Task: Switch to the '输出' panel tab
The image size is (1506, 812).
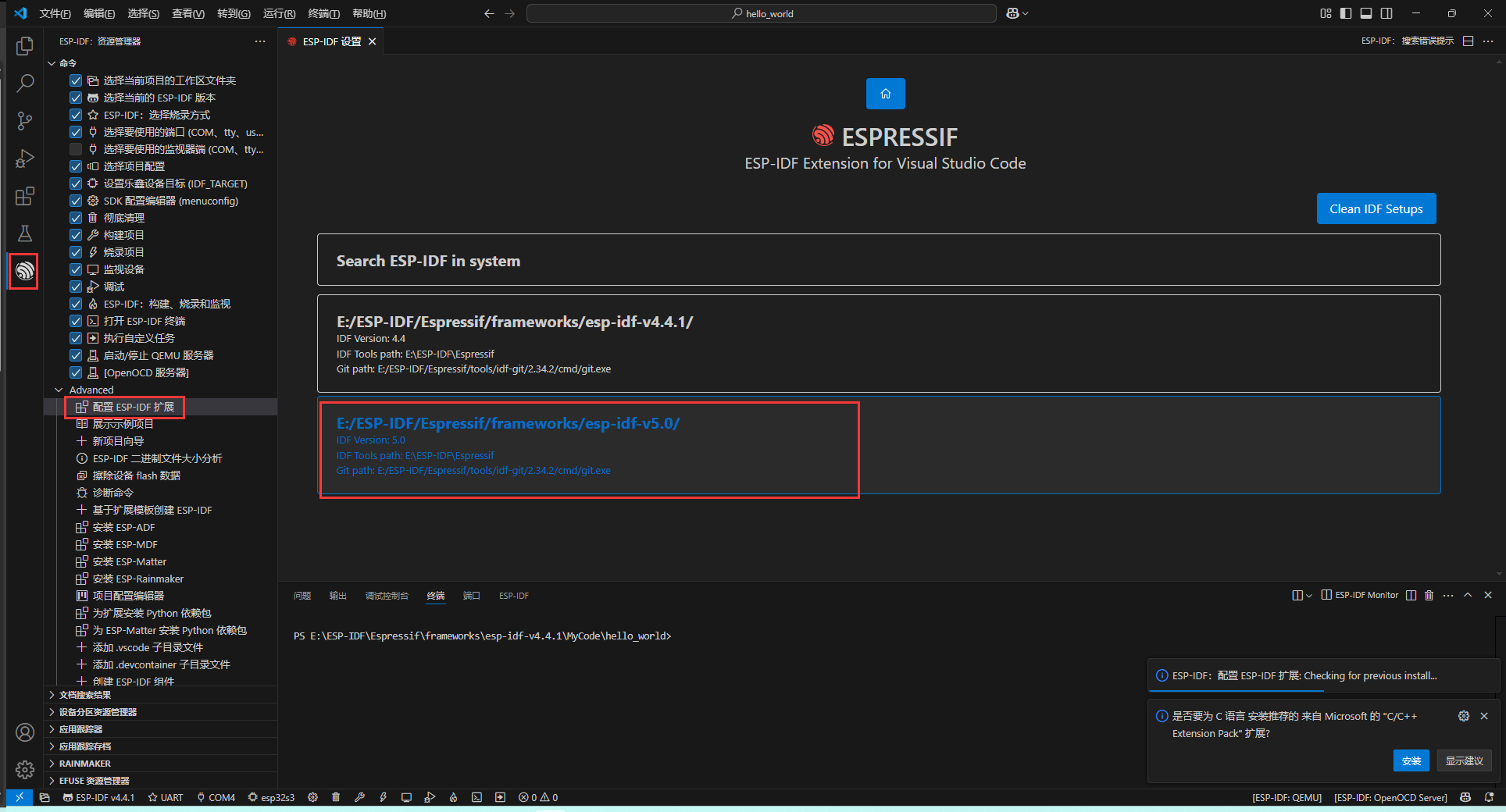Action: pos(337,596)
